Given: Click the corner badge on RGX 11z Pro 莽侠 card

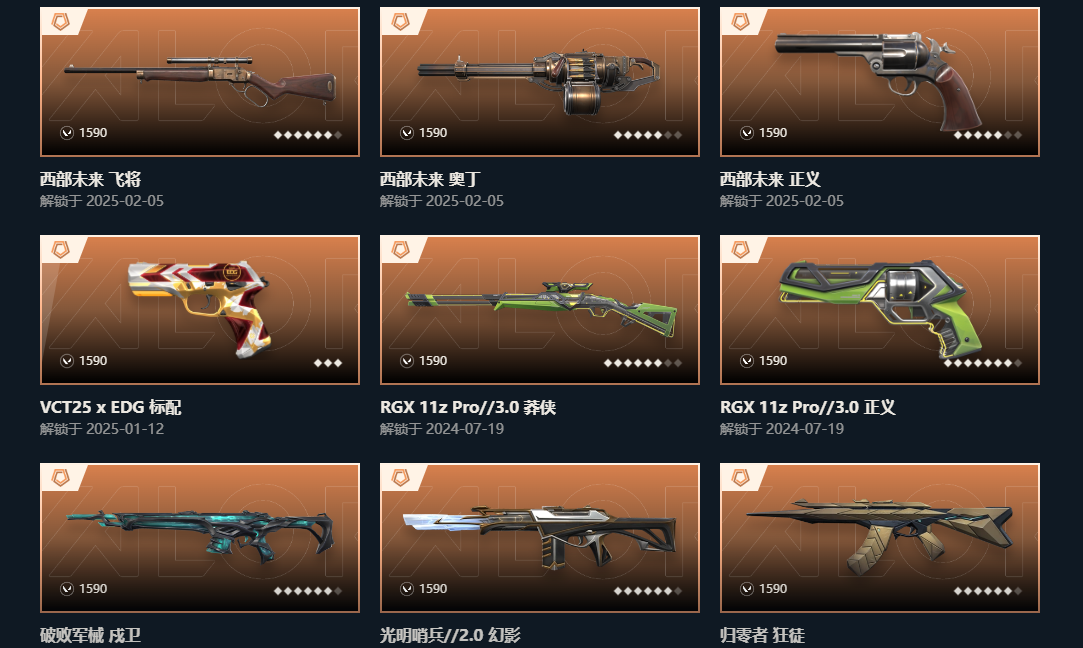Looking at the screenshot, I should [x=401, y=249].
